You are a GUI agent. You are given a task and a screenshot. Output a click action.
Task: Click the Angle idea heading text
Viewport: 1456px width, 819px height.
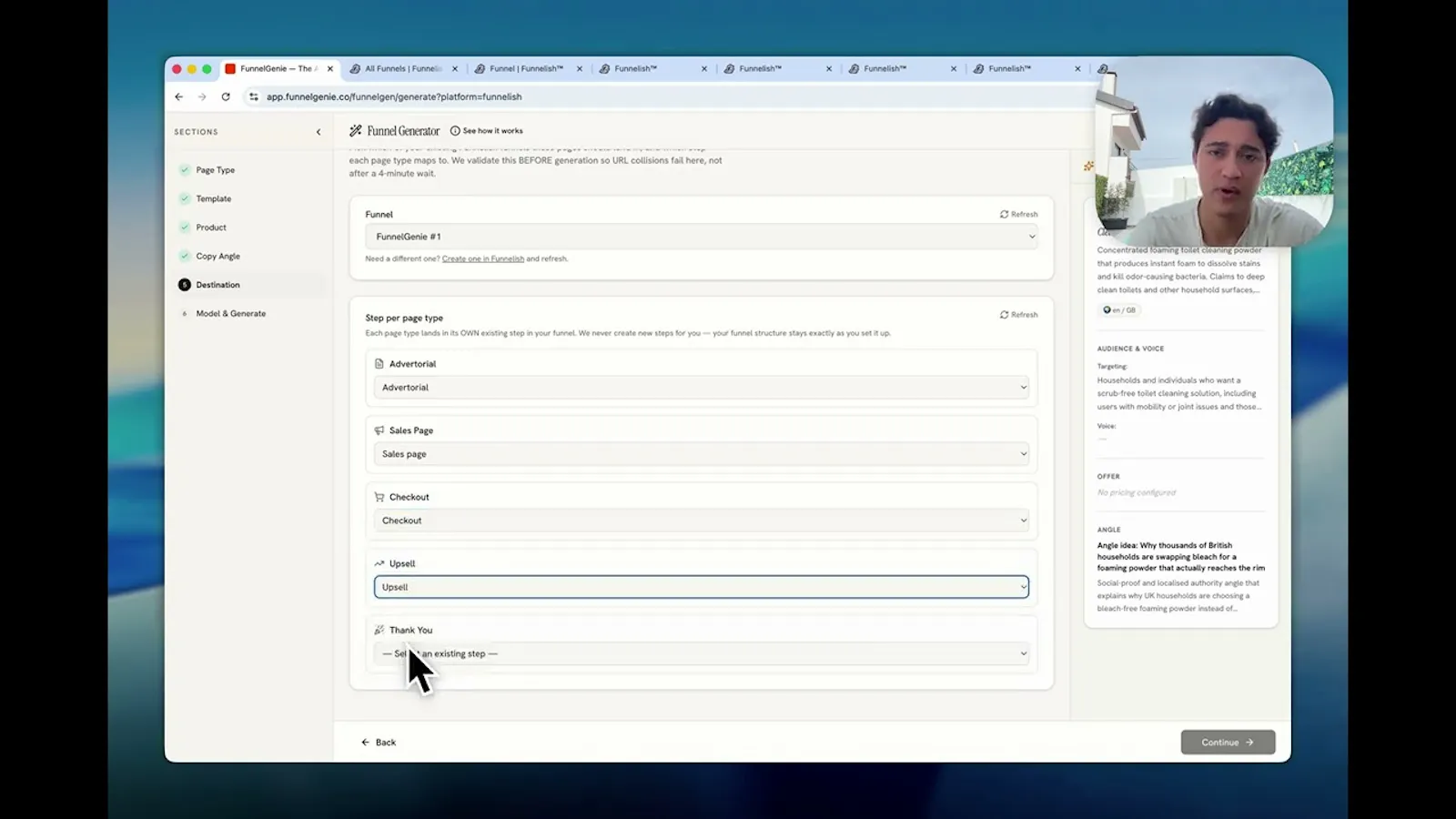coord(1181,557)
